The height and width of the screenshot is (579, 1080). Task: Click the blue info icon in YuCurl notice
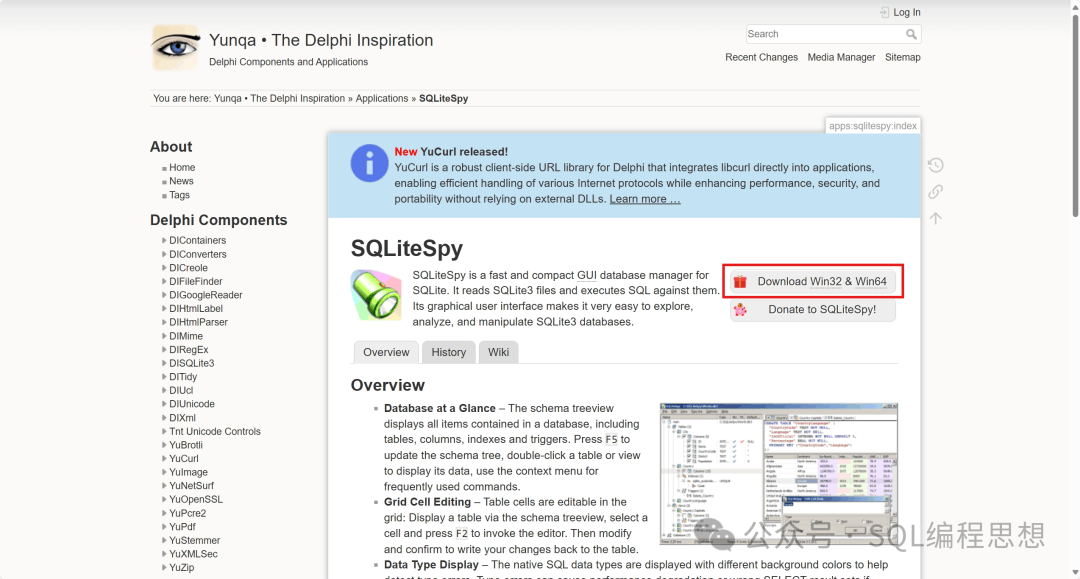369,163
